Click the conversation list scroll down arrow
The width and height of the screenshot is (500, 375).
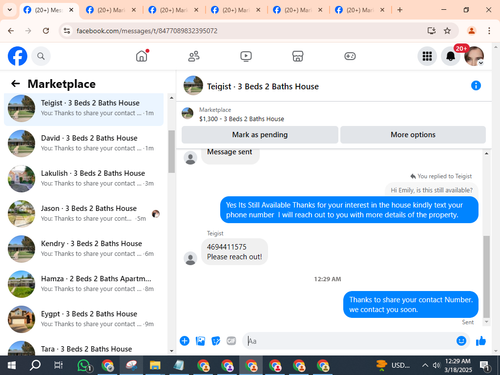tap(171, 351)
